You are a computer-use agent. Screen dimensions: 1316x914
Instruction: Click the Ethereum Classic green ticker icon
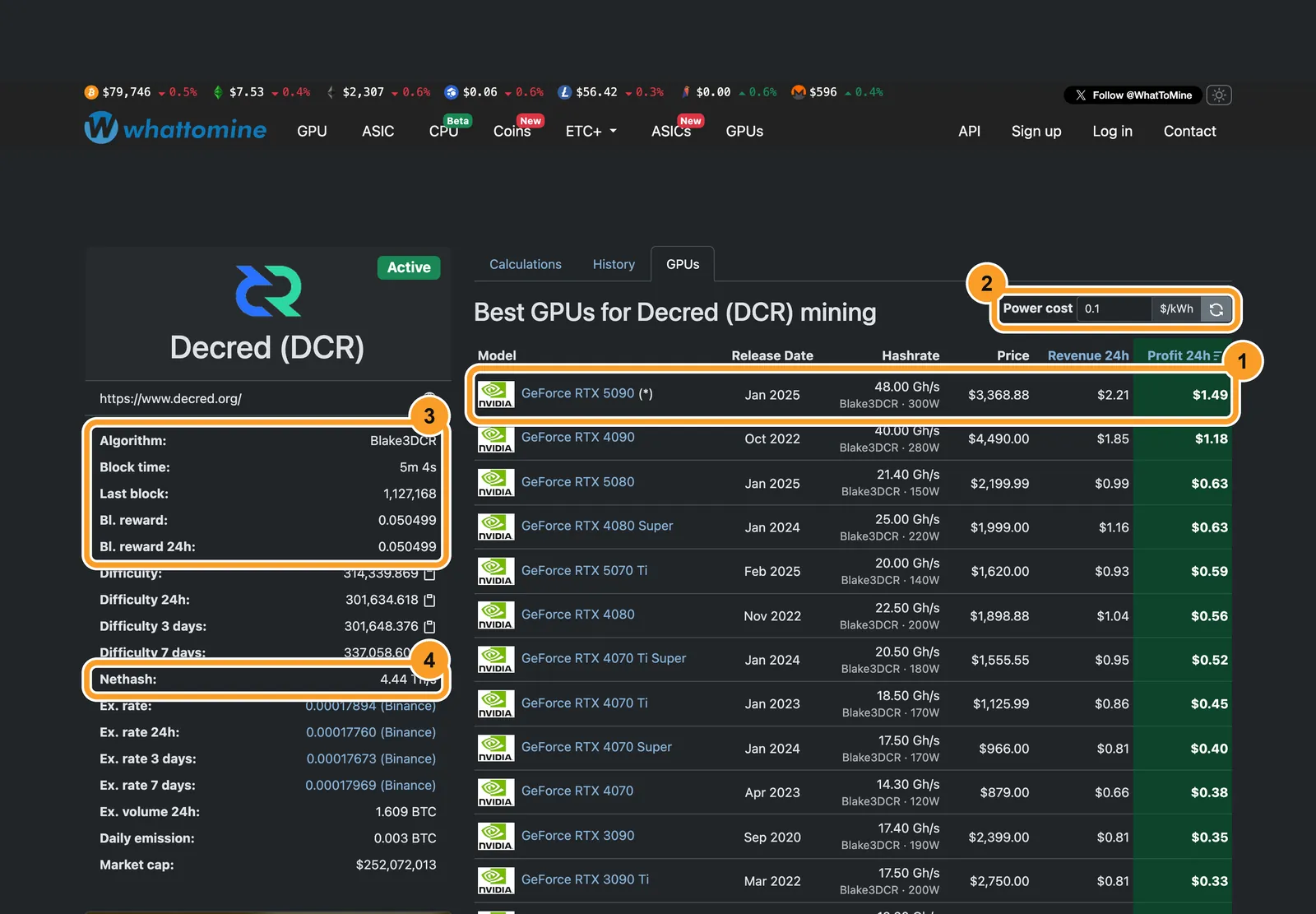(x=218, y=92)
